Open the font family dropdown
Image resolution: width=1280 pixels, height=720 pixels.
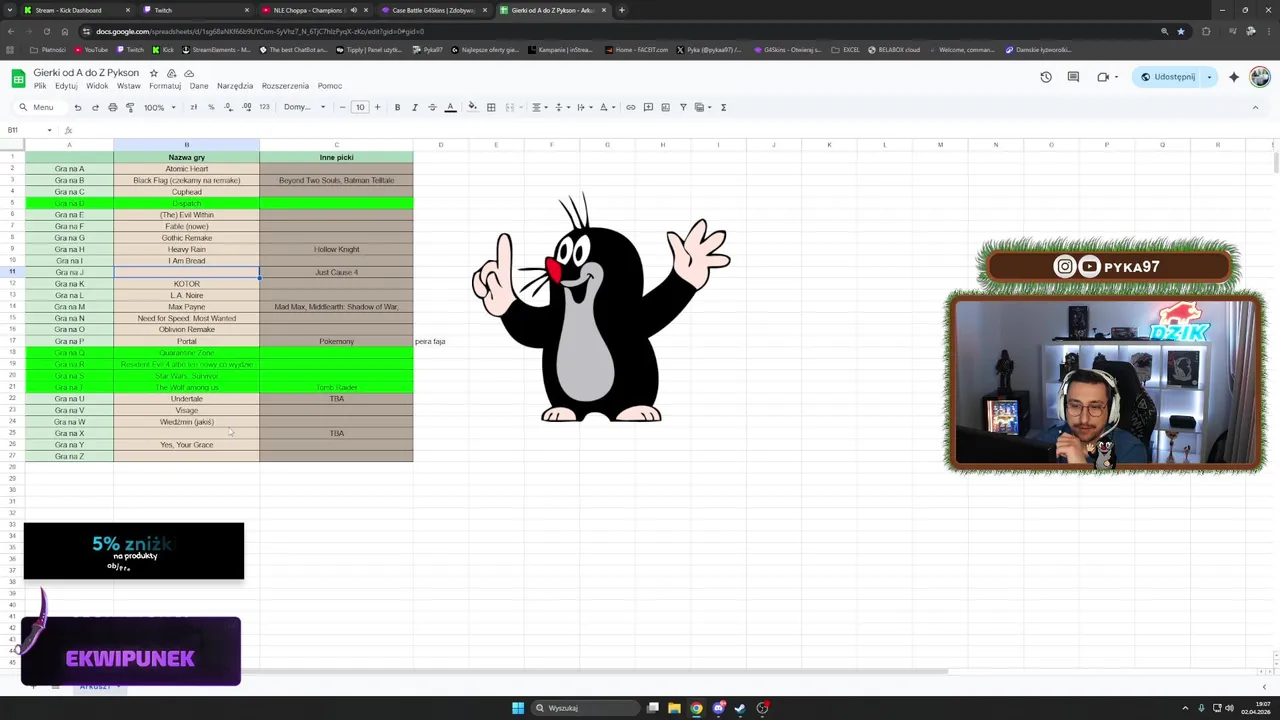tap(304, 107)
